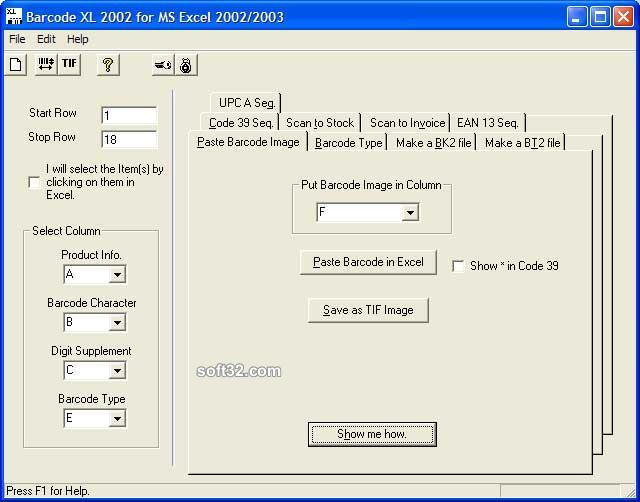Switch to the Scan to Stock tab
Viewport: 640px width, 502px height.
(x=320, y=123)
